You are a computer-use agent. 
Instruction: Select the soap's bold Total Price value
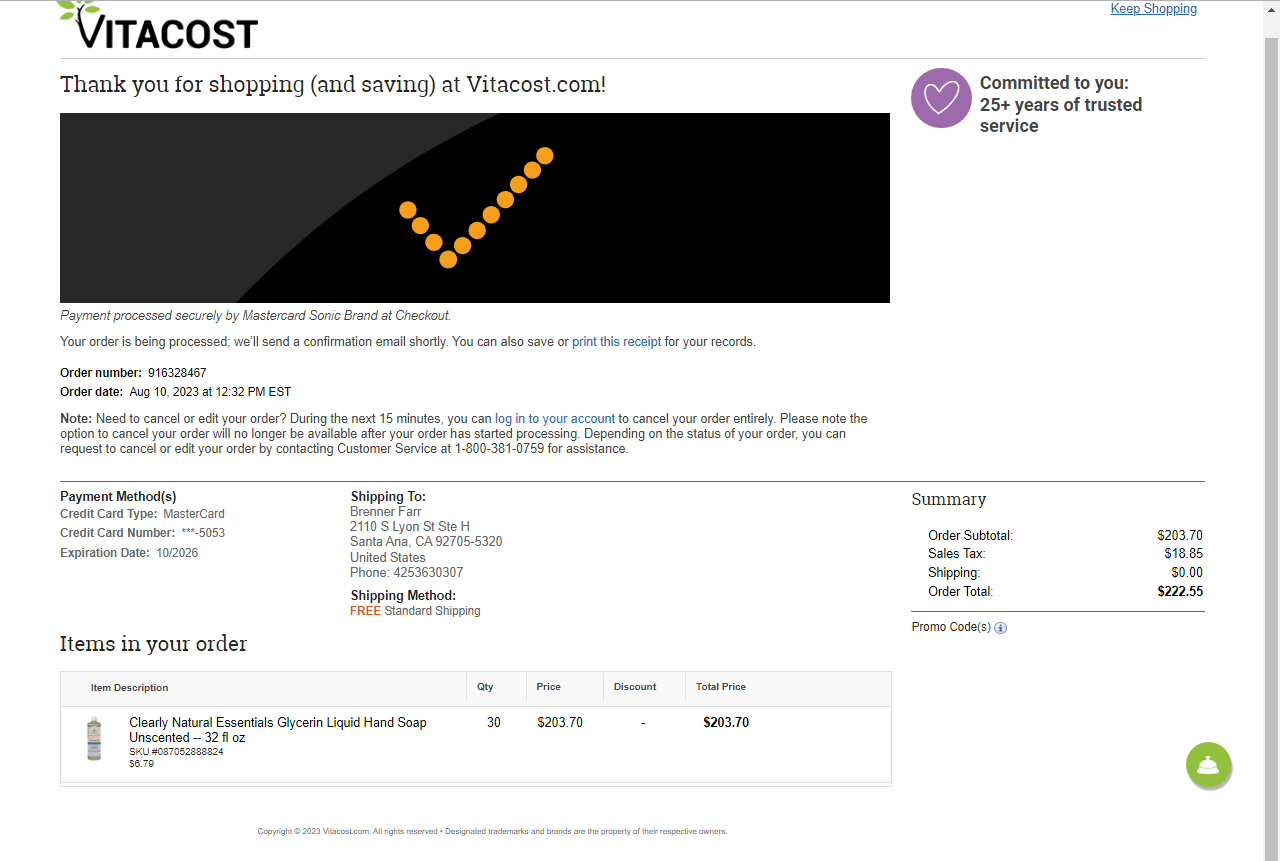point(726,722)
